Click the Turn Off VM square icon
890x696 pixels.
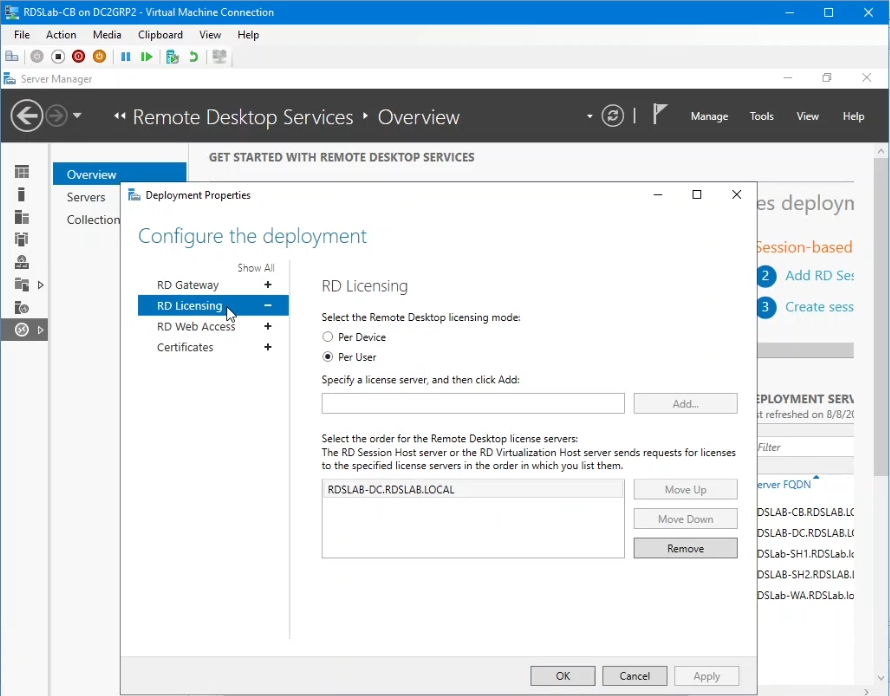click(58, 56)
